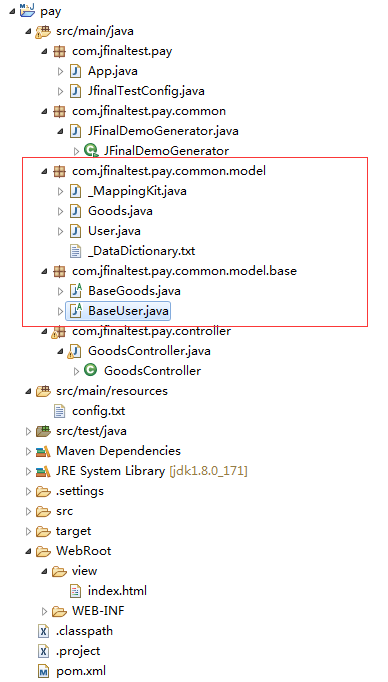The image size is (388, 682).
Task: Select the App.java file name
Action: point(113,71)
